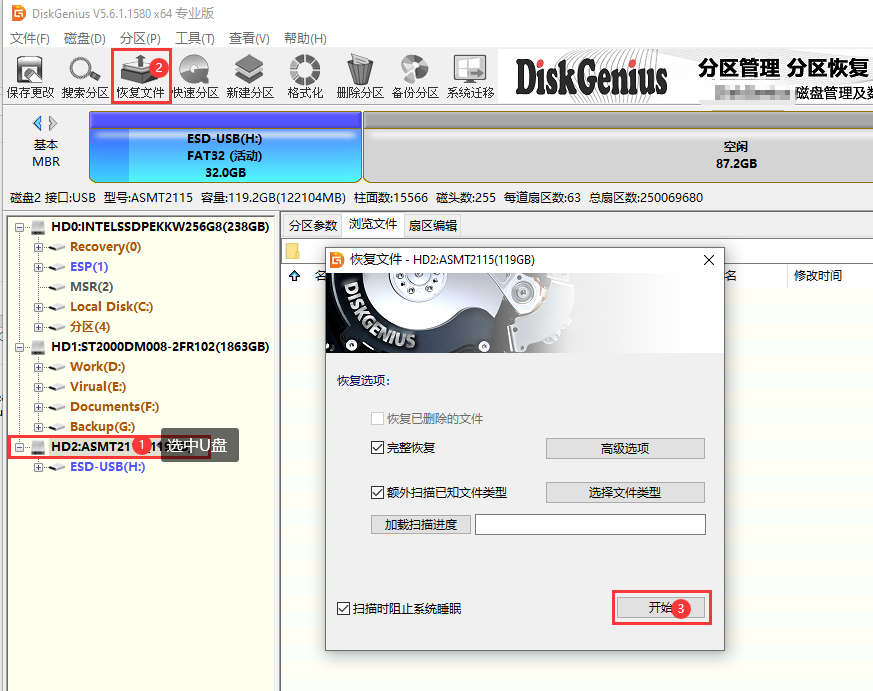873x691 pixels.
Task: Open the 查看(V) menu
Action: click(x=249, y=38)
